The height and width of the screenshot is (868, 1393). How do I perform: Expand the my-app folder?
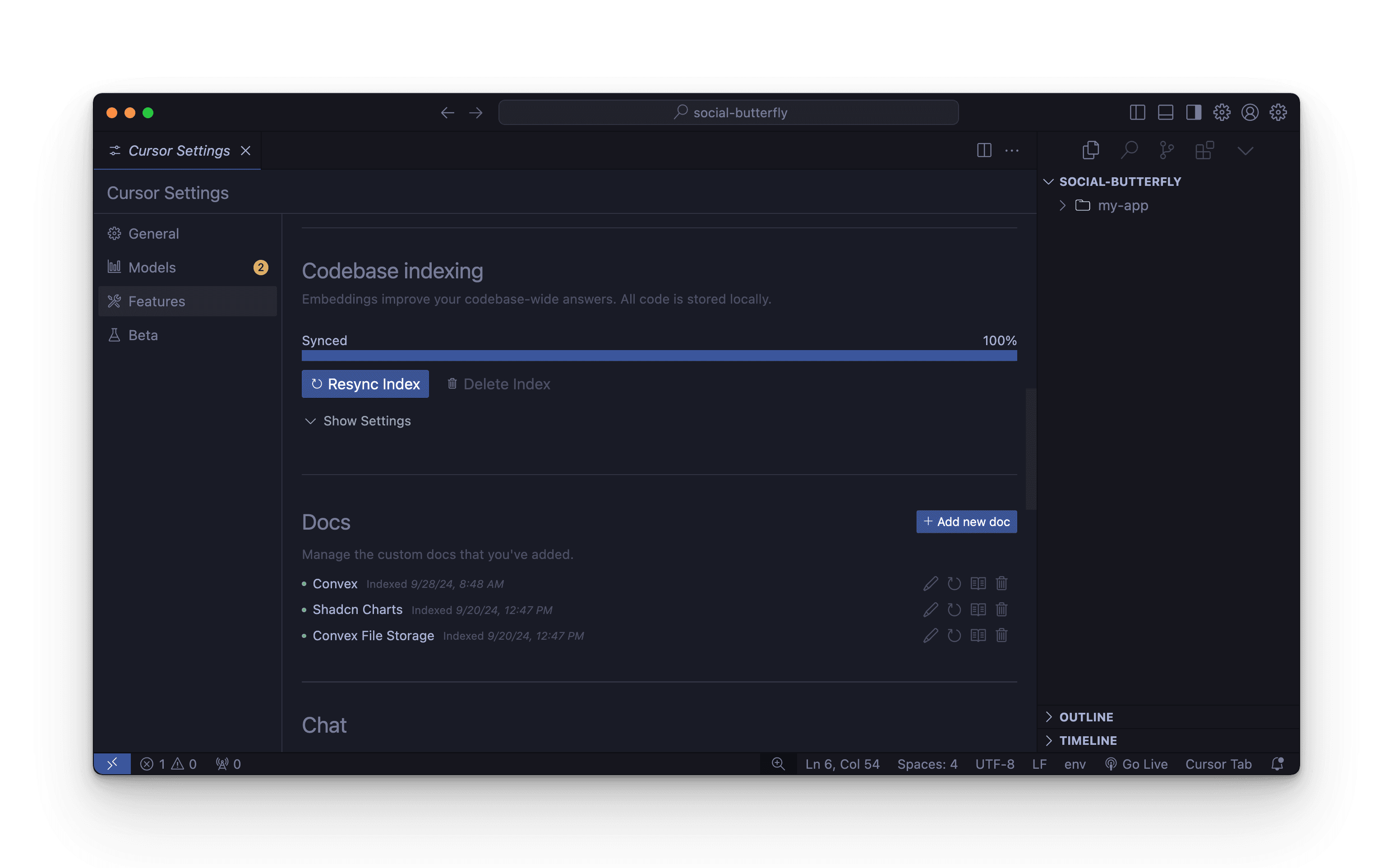click(1122, 206)
